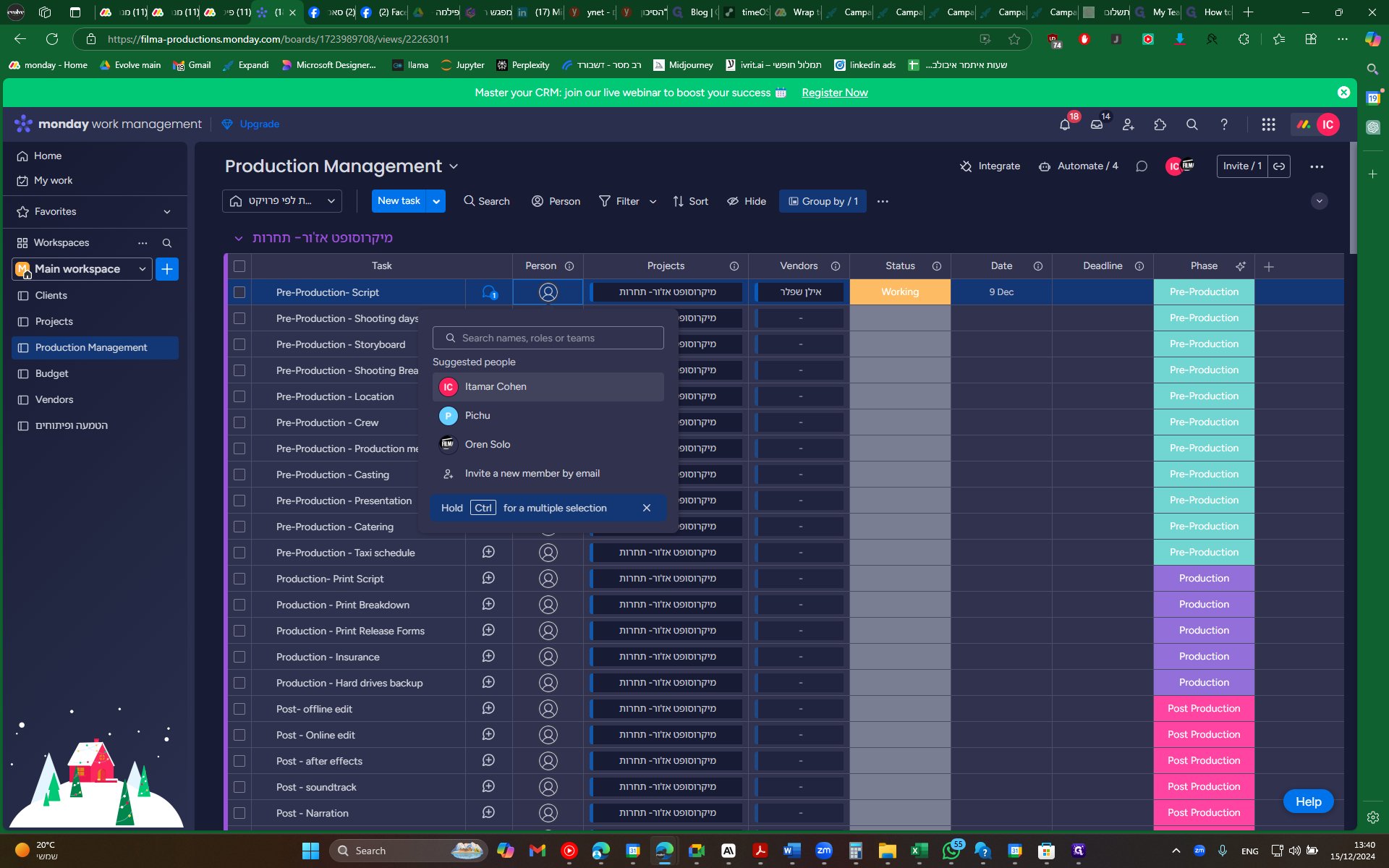
Task: Click Person column info icon
Action: tap(569, 266)
